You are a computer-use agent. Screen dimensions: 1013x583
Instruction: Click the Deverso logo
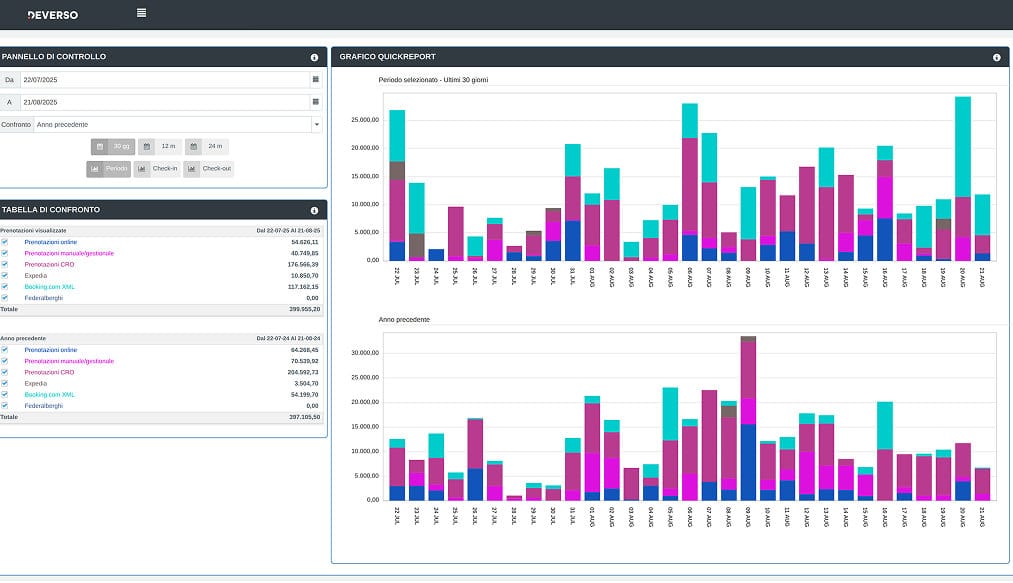[x=53, y=15]
